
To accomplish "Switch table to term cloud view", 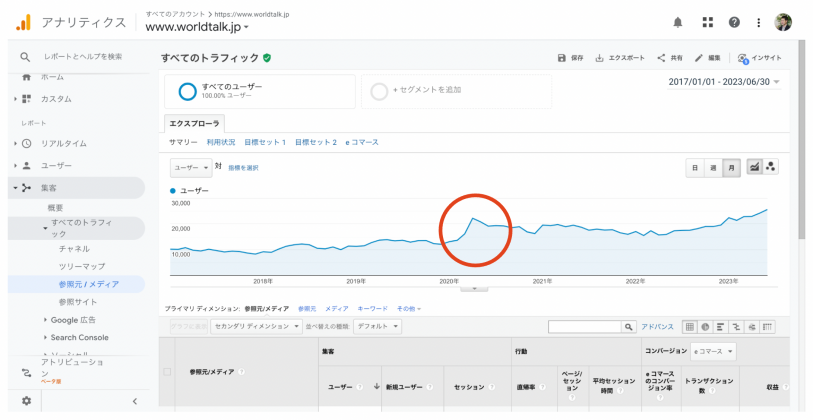I will 752,327.
